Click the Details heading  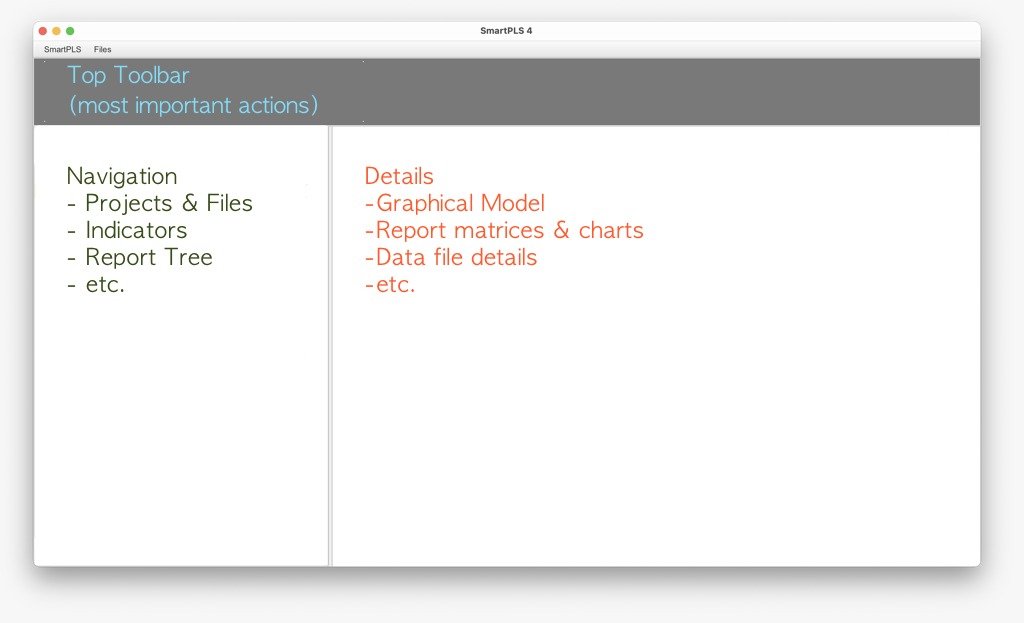pyautogui.click(x=398, y=176)
